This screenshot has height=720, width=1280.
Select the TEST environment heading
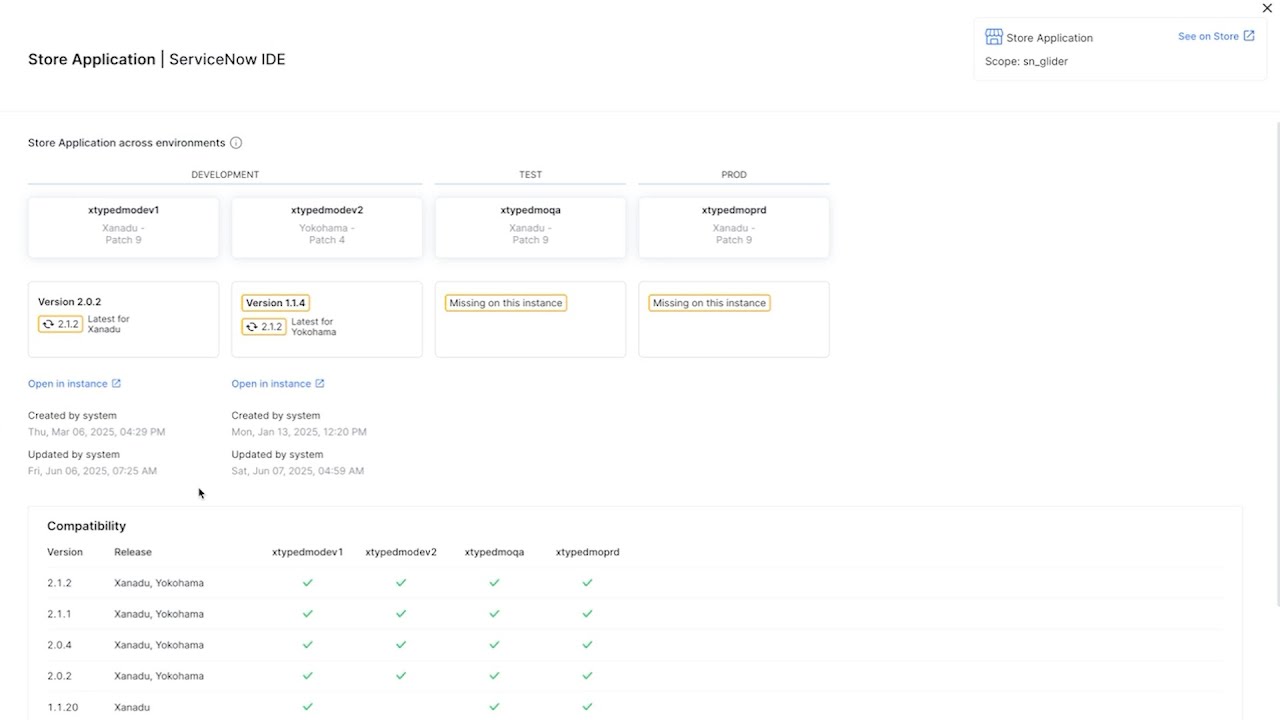click(x=530, y=174)
